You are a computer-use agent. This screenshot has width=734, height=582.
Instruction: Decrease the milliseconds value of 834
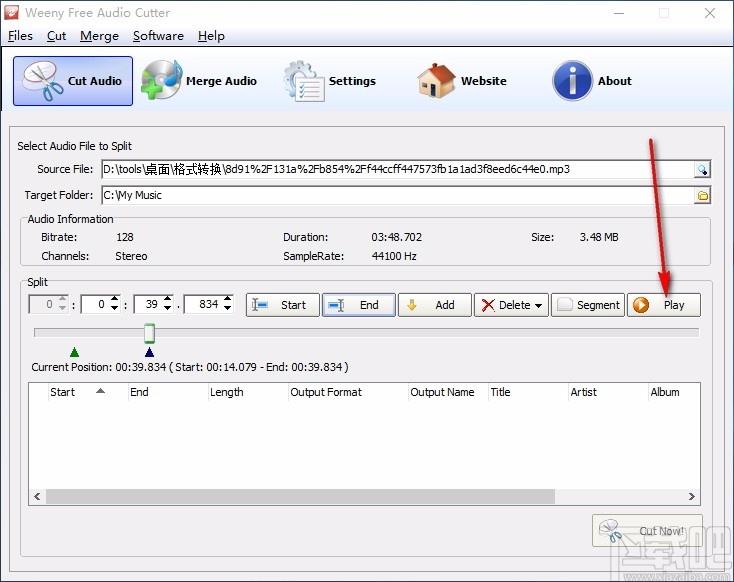pyautogui.click(x=228, y=309)
